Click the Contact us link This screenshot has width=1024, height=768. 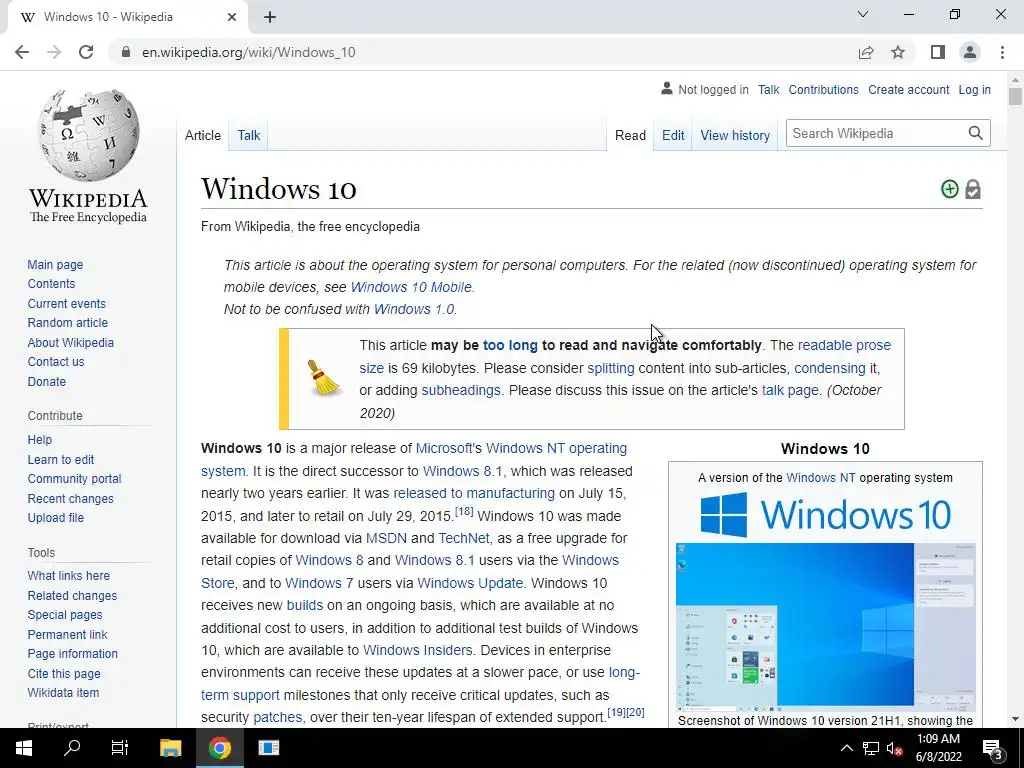click(56, 362)
